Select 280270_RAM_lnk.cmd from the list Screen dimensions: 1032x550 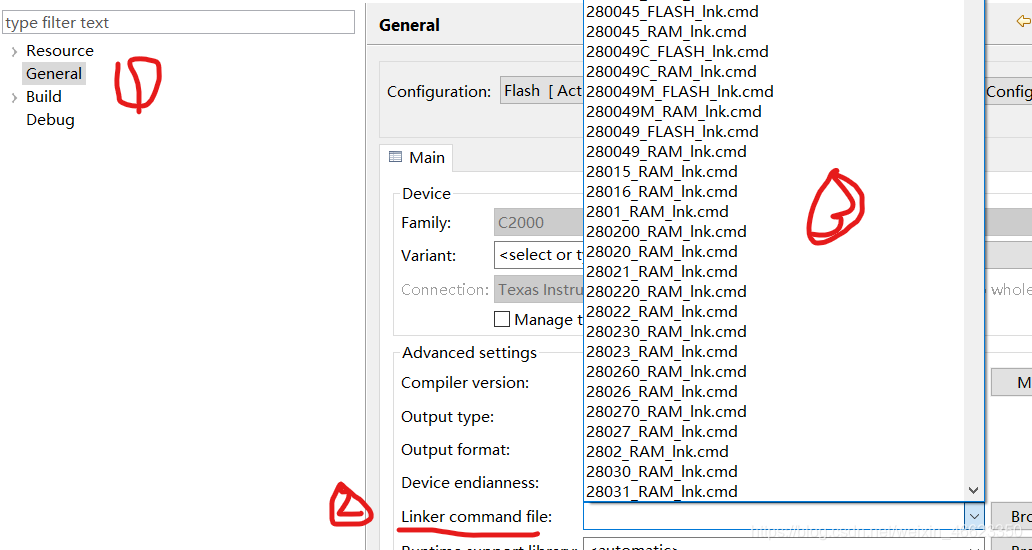click(666, 412)
